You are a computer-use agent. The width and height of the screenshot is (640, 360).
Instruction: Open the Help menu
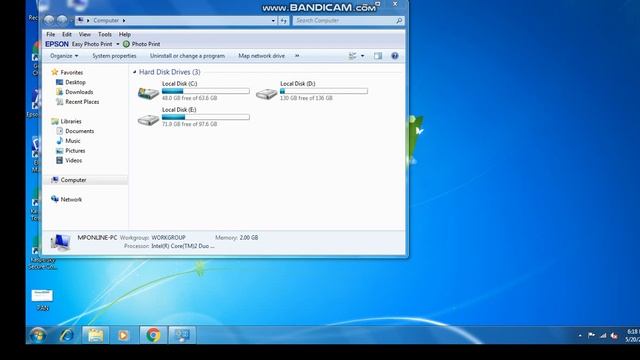124,34
